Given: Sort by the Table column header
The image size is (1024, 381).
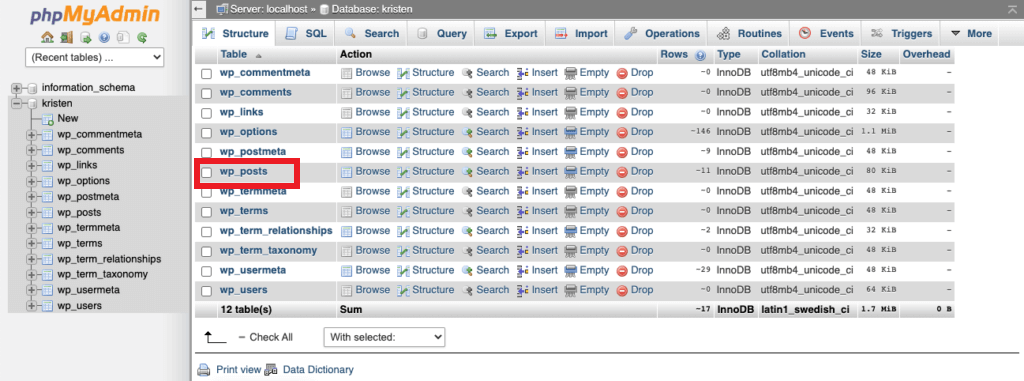Looking at the screenshot, I should (234, 54).
